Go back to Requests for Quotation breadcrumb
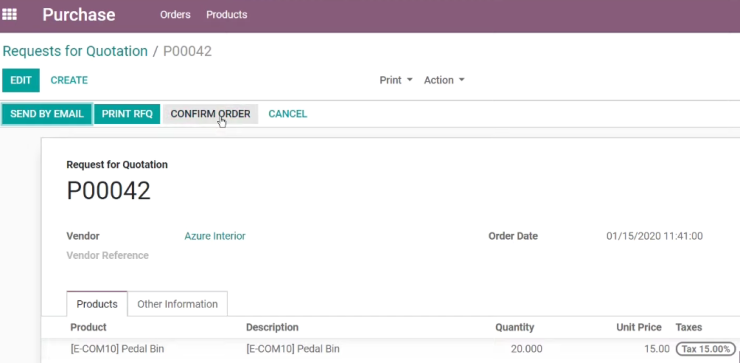Image resolution: width=740 pixels, height=363 pixels. [x=75, y=51]
